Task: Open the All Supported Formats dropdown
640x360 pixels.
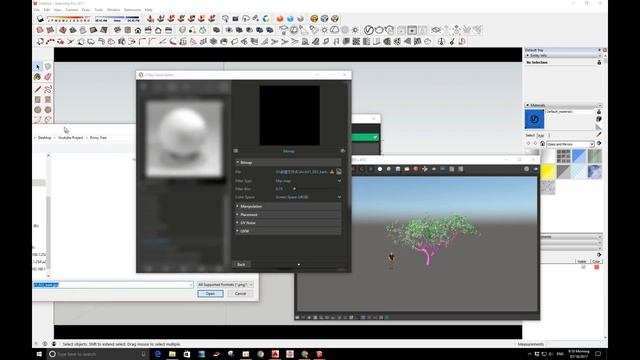Action: point(225,284)
